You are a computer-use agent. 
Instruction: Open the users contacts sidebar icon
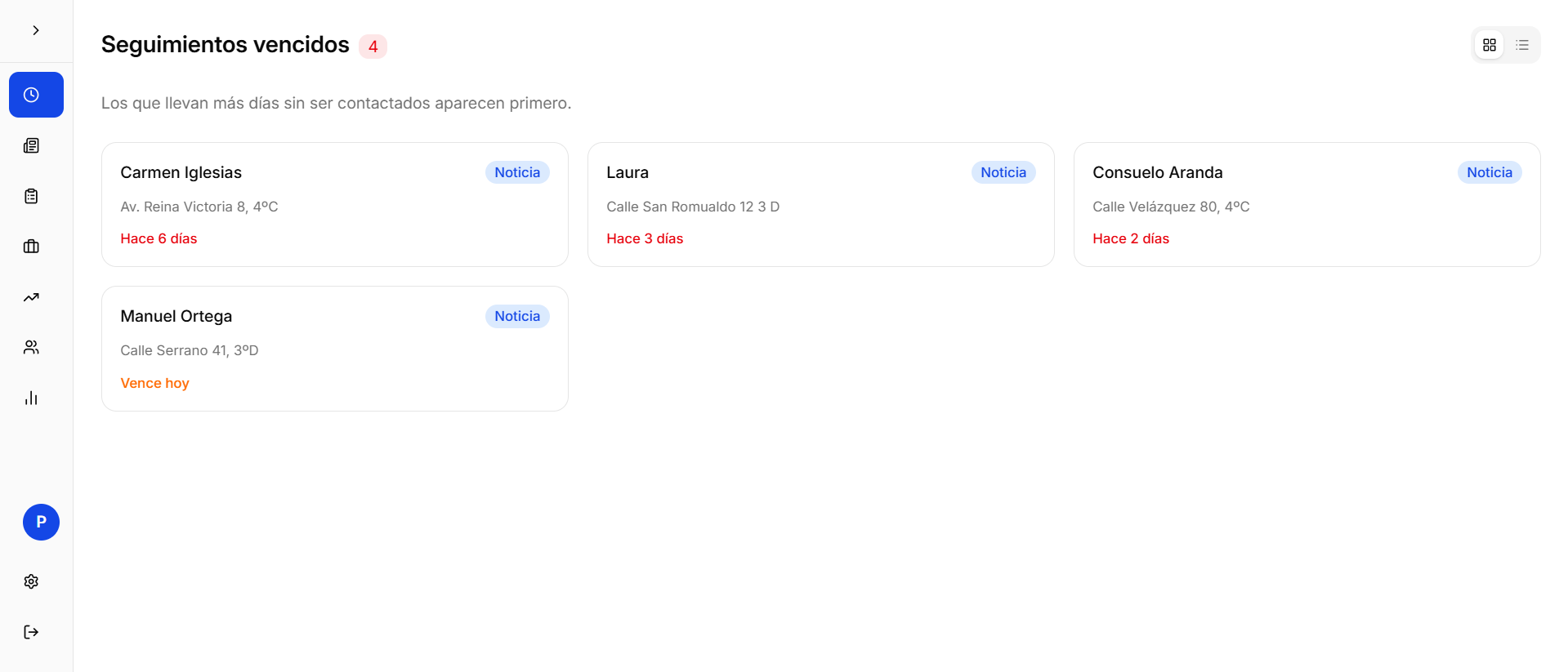31,348
